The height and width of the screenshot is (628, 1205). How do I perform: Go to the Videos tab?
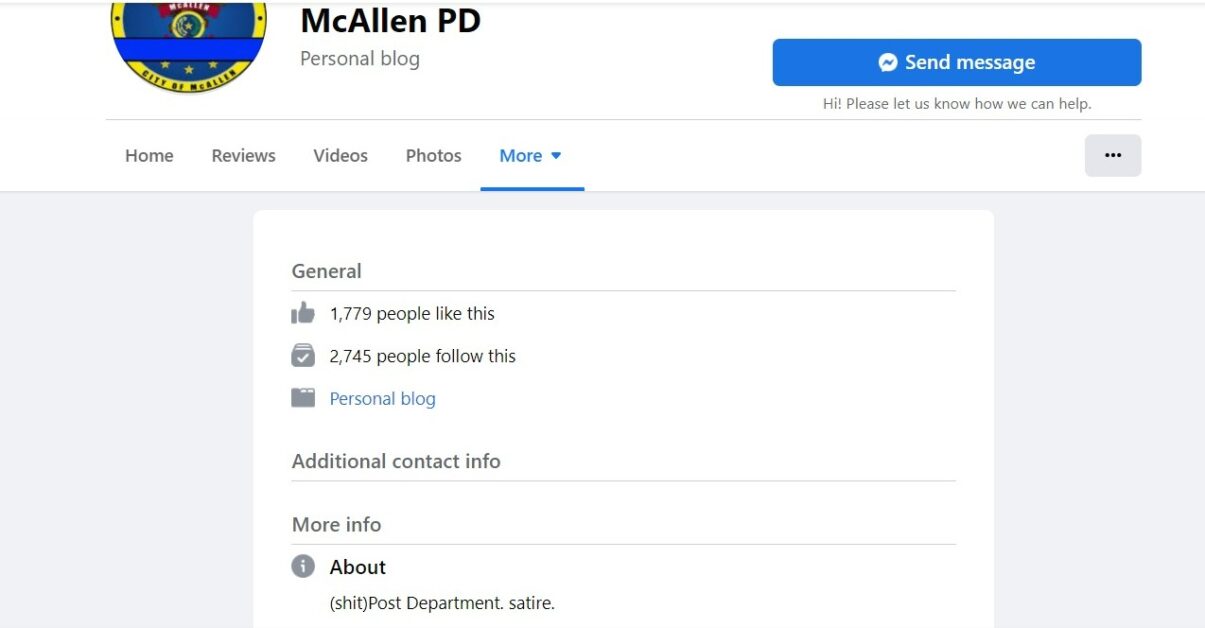tap(340, 155)
